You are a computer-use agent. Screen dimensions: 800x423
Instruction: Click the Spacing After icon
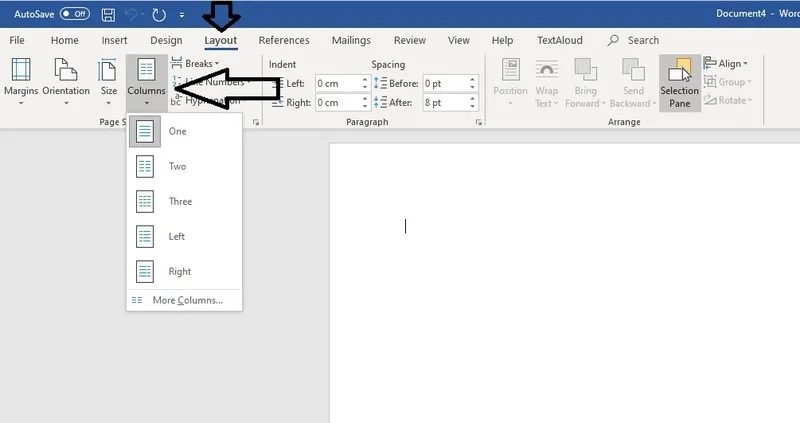(x=380, y=103)
